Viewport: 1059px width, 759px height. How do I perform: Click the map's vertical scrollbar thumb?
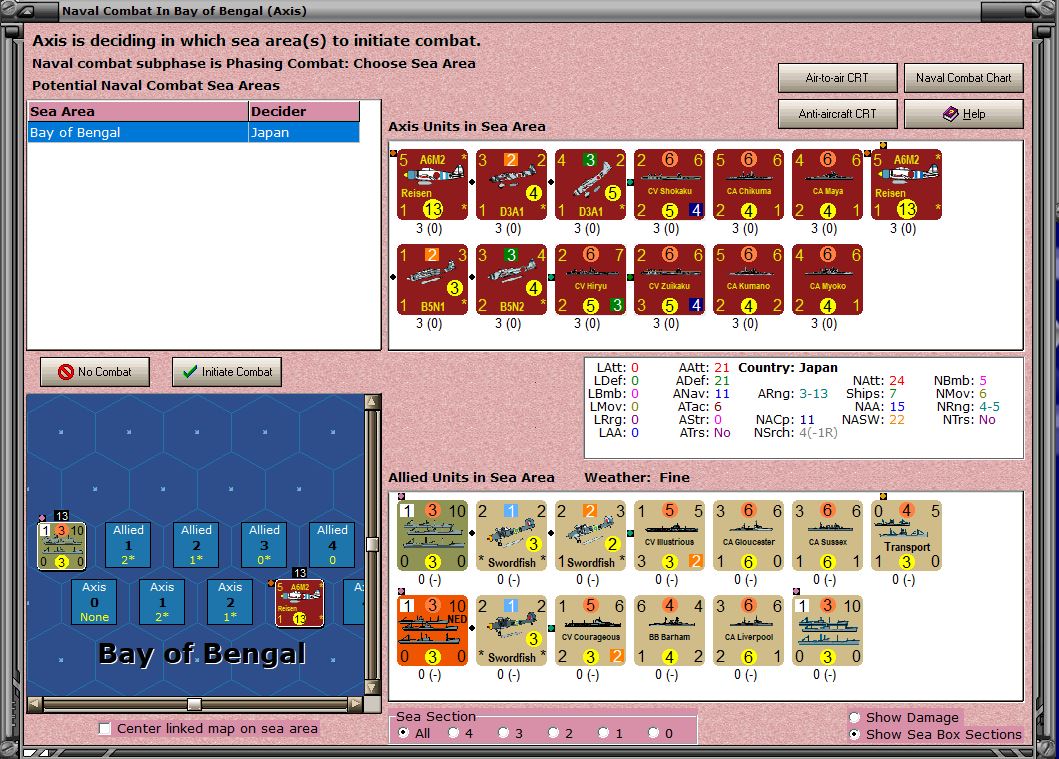(372, 544)
